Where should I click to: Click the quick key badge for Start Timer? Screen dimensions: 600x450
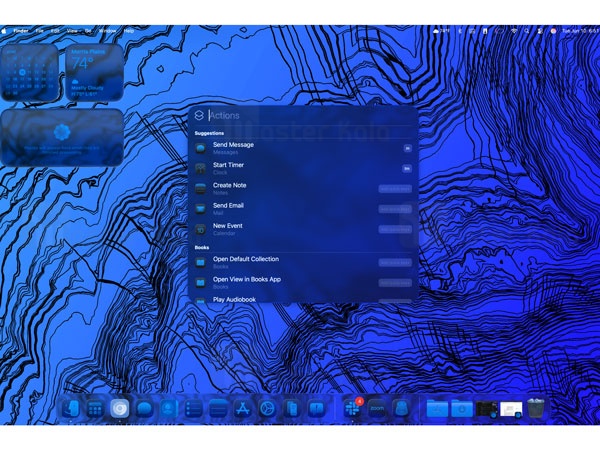point(408,168)
